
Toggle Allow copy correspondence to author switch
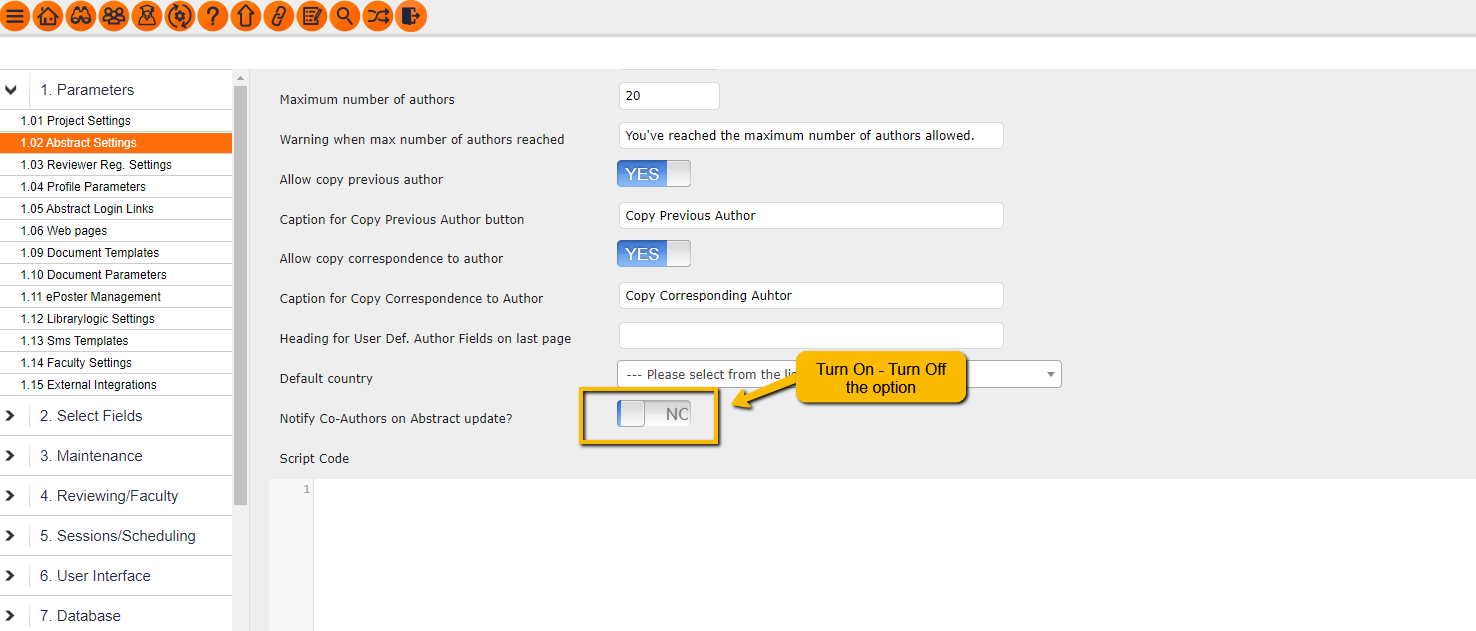pos(654,254)
